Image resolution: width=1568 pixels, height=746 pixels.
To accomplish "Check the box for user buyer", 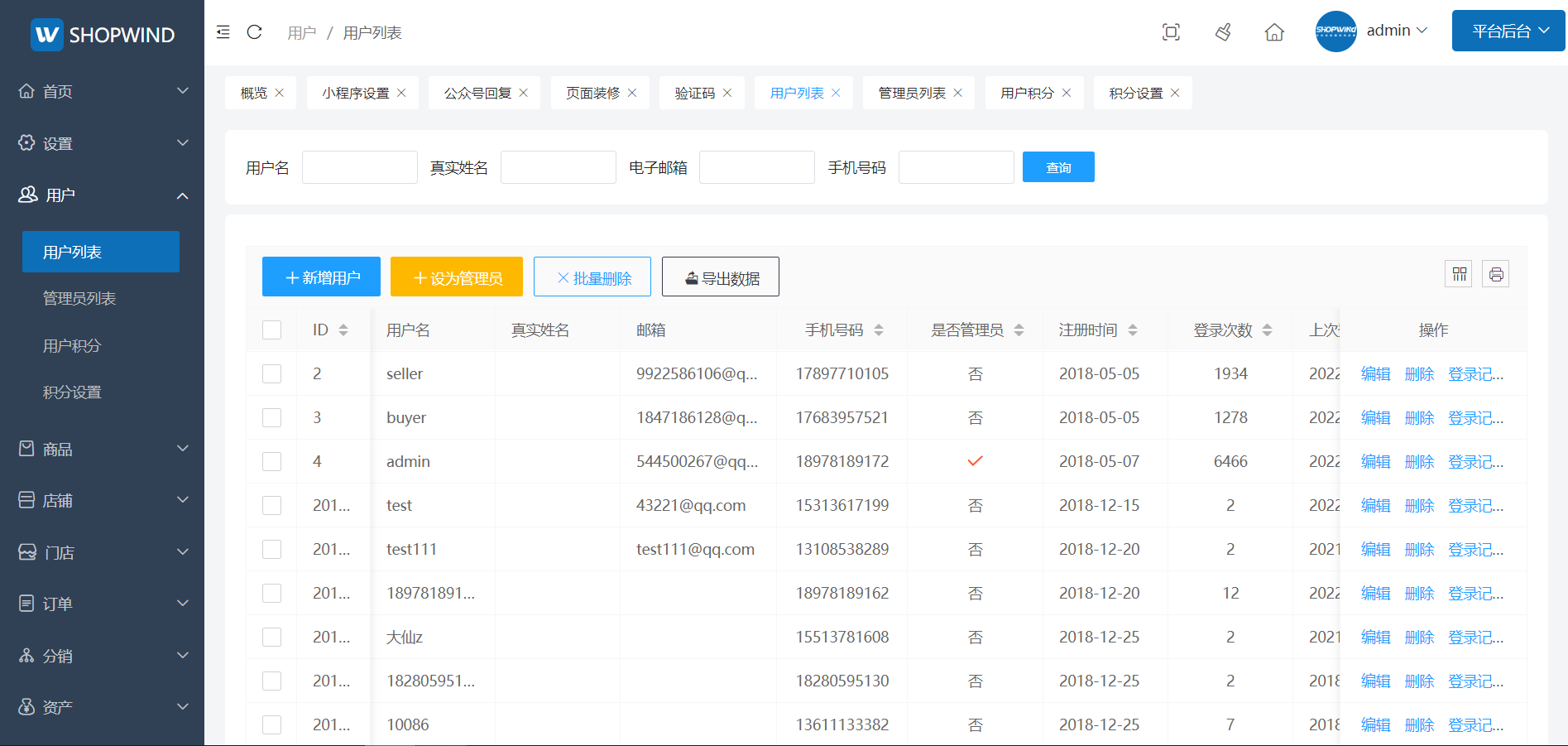I will pyautogui.click(x=271, y=418).
